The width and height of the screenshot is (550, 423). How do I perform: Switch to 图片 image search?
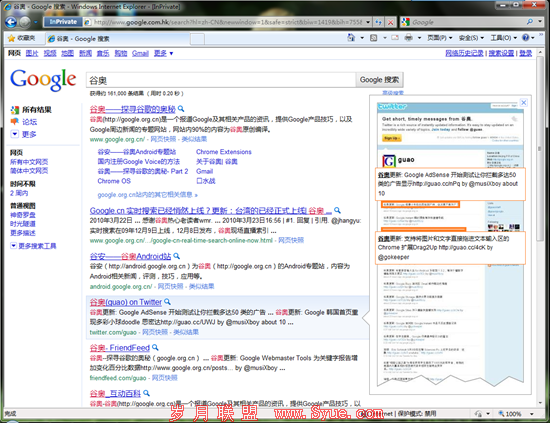click(x=32, y=53)
